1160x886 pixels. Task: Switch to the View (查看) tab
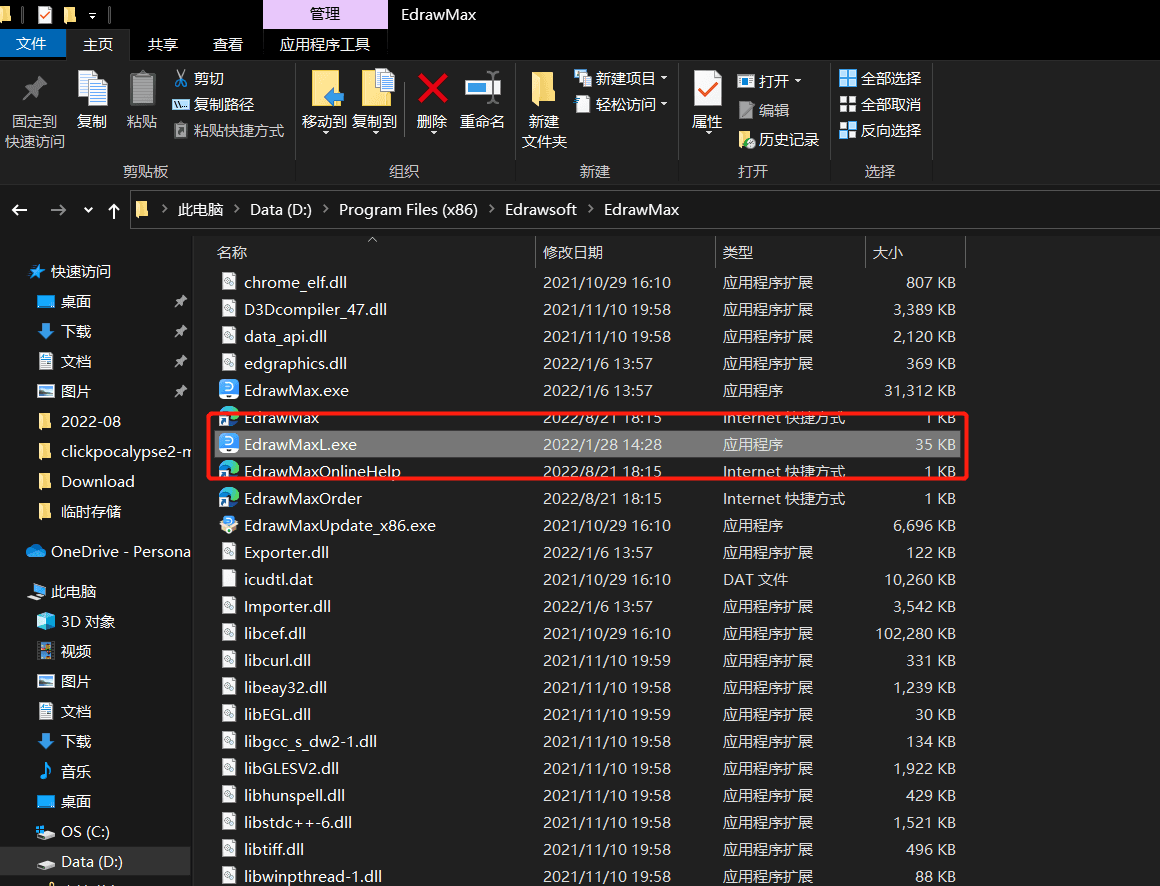coord(228,44)
